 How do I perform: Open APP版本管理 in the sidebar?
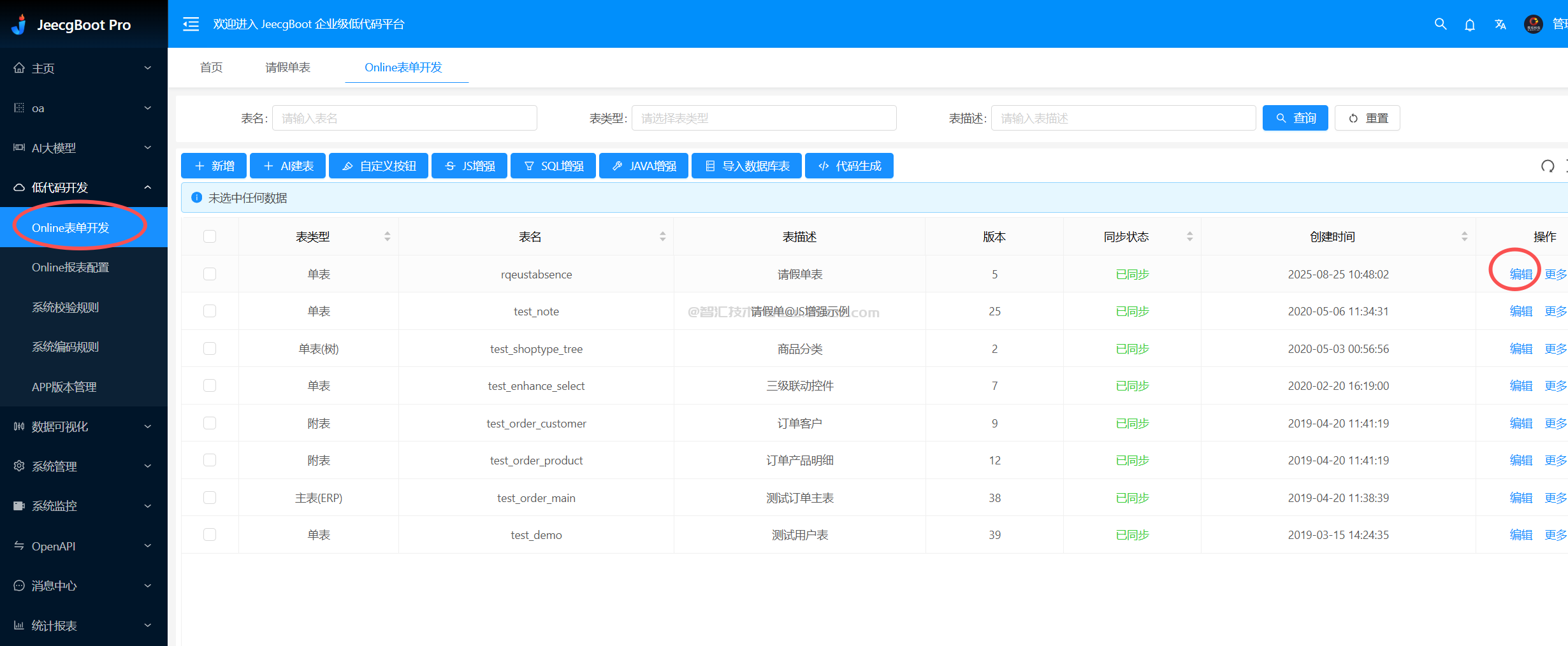click(x=64, y=387)
